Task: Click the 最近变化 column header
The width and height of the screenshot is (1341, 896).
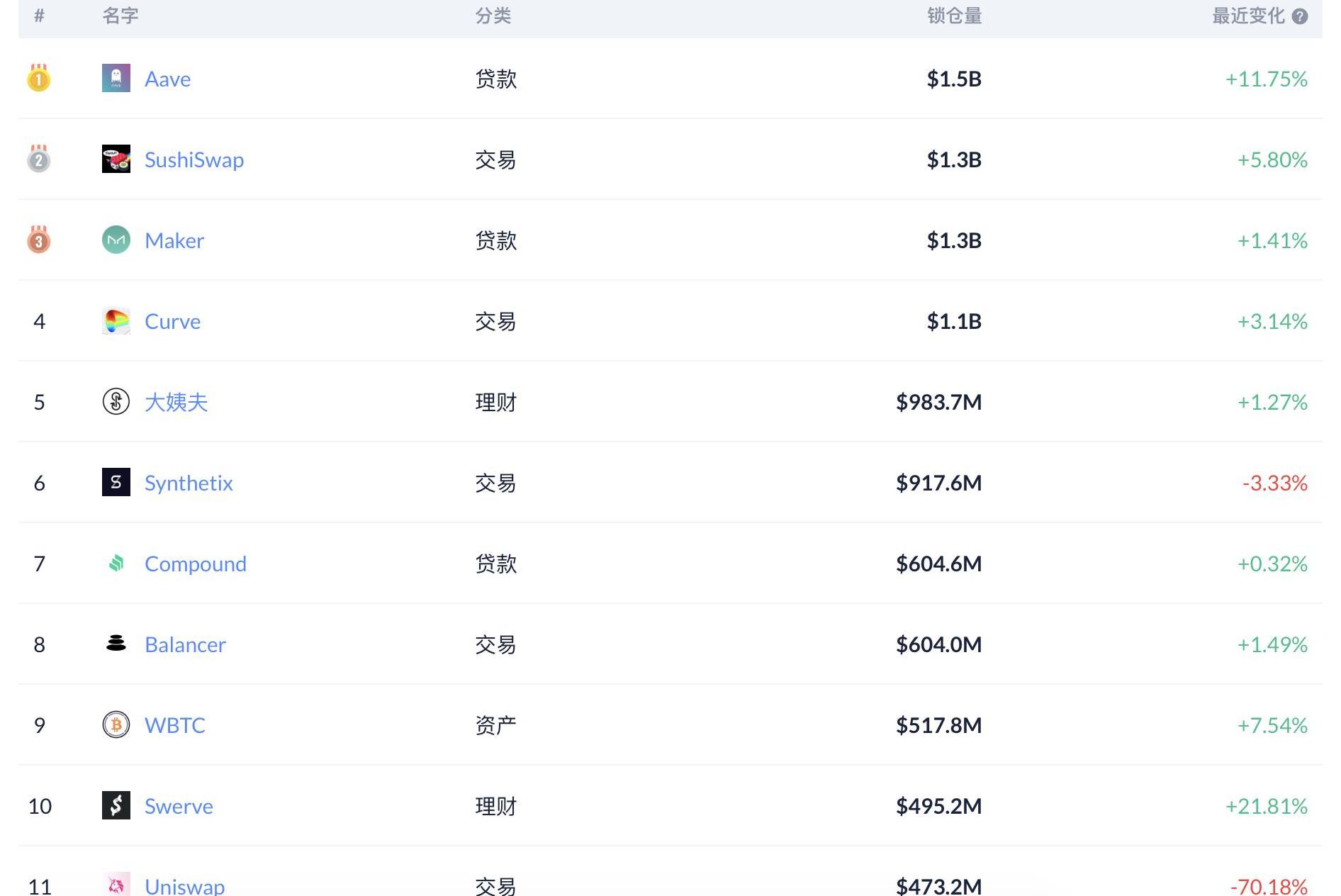Action: pyautogui.click(x=1248, y=16)
